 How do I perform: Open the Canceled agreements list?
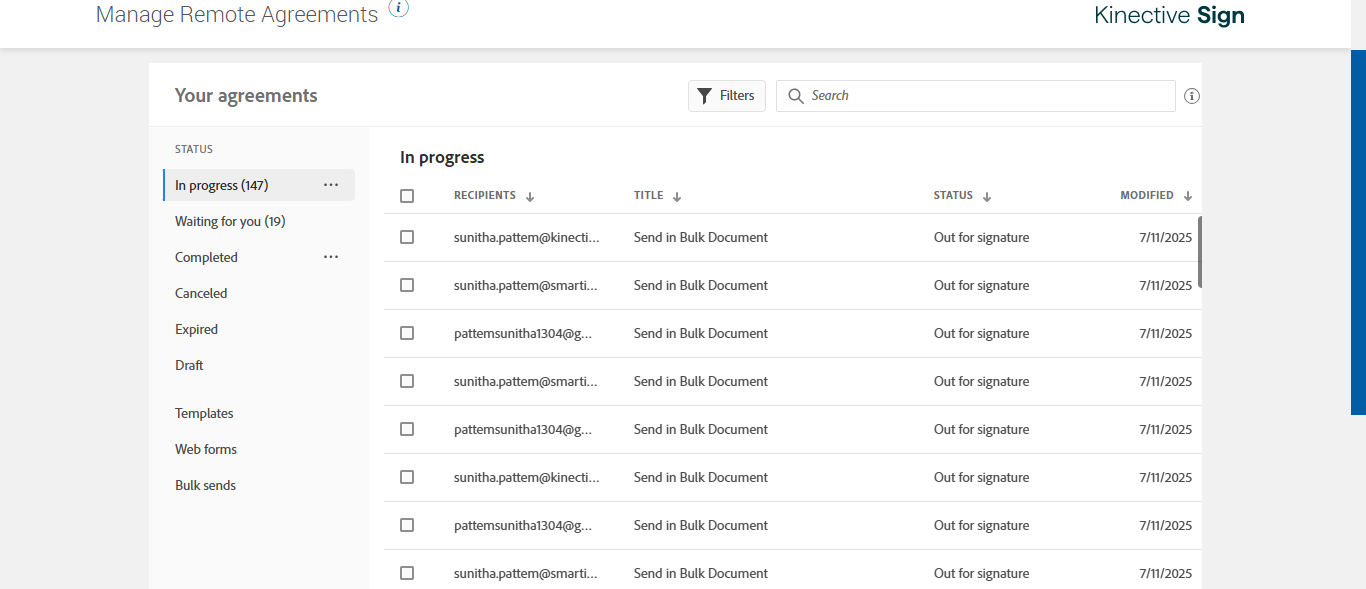click(x=201, y=293)
